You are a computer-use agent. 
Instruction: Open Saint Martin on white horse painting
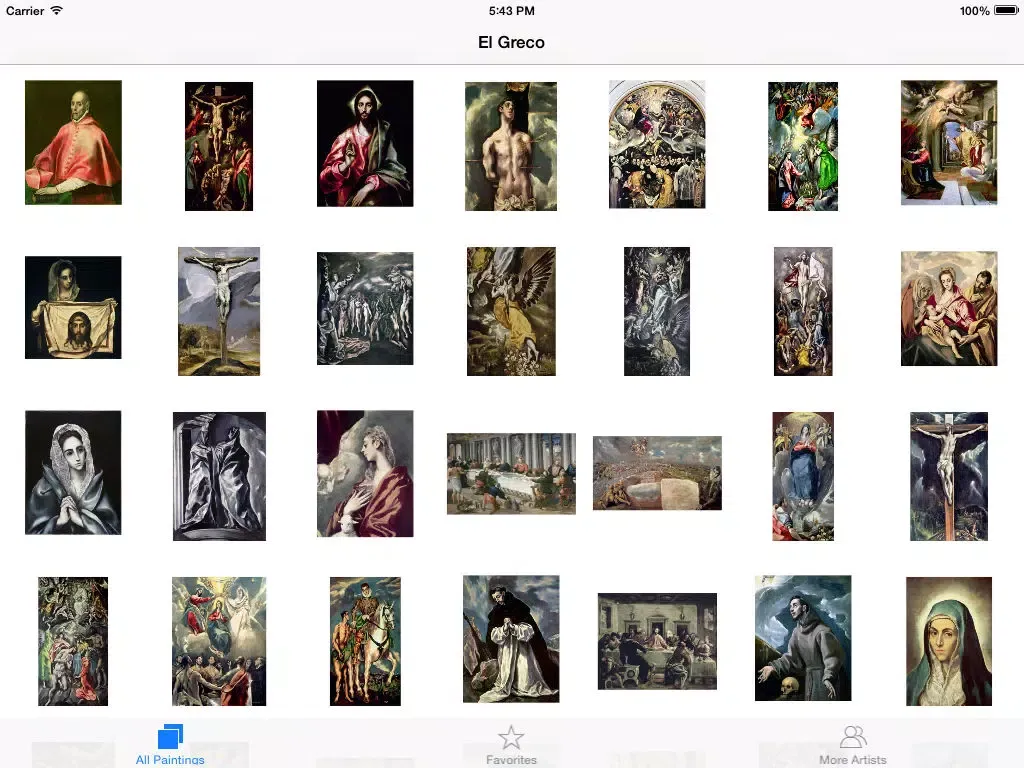tap(365, 641)
